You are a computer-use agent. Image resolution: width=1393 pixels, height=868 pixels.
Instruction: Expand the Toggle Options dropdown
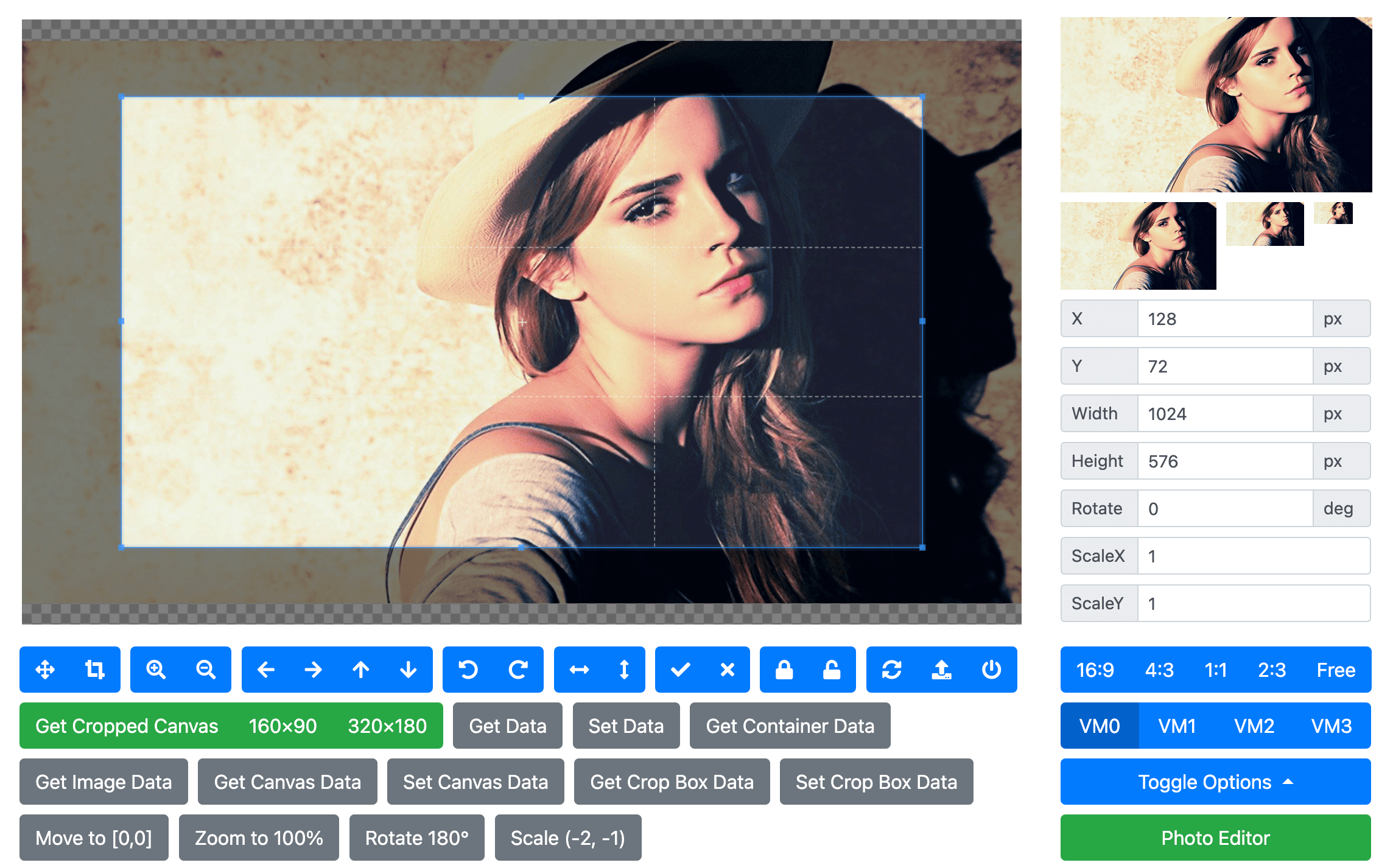pyautogui.click(x=1215, y=782)
